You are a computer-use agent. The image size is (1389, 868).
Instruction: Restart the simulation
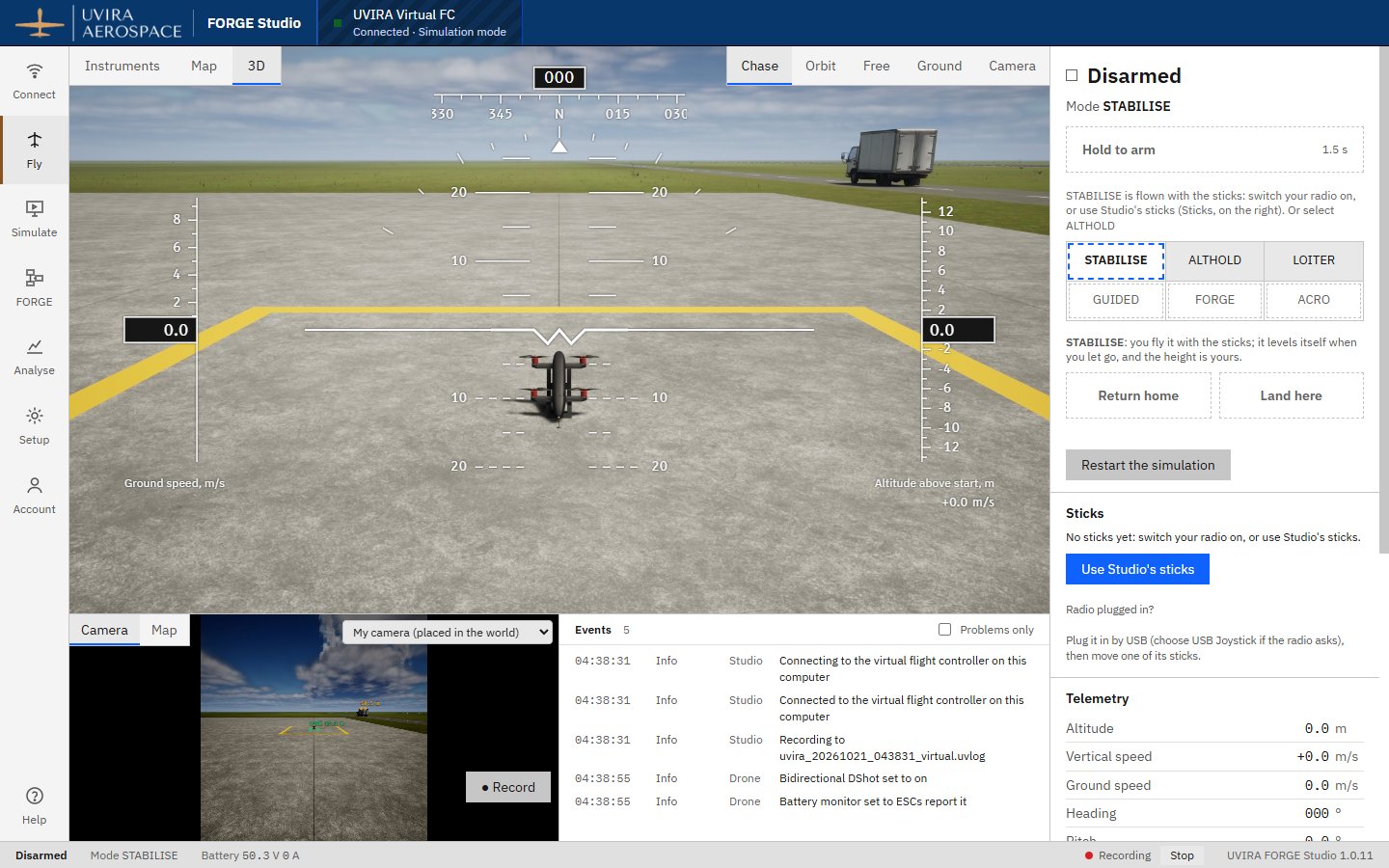tap(1148, 465)
